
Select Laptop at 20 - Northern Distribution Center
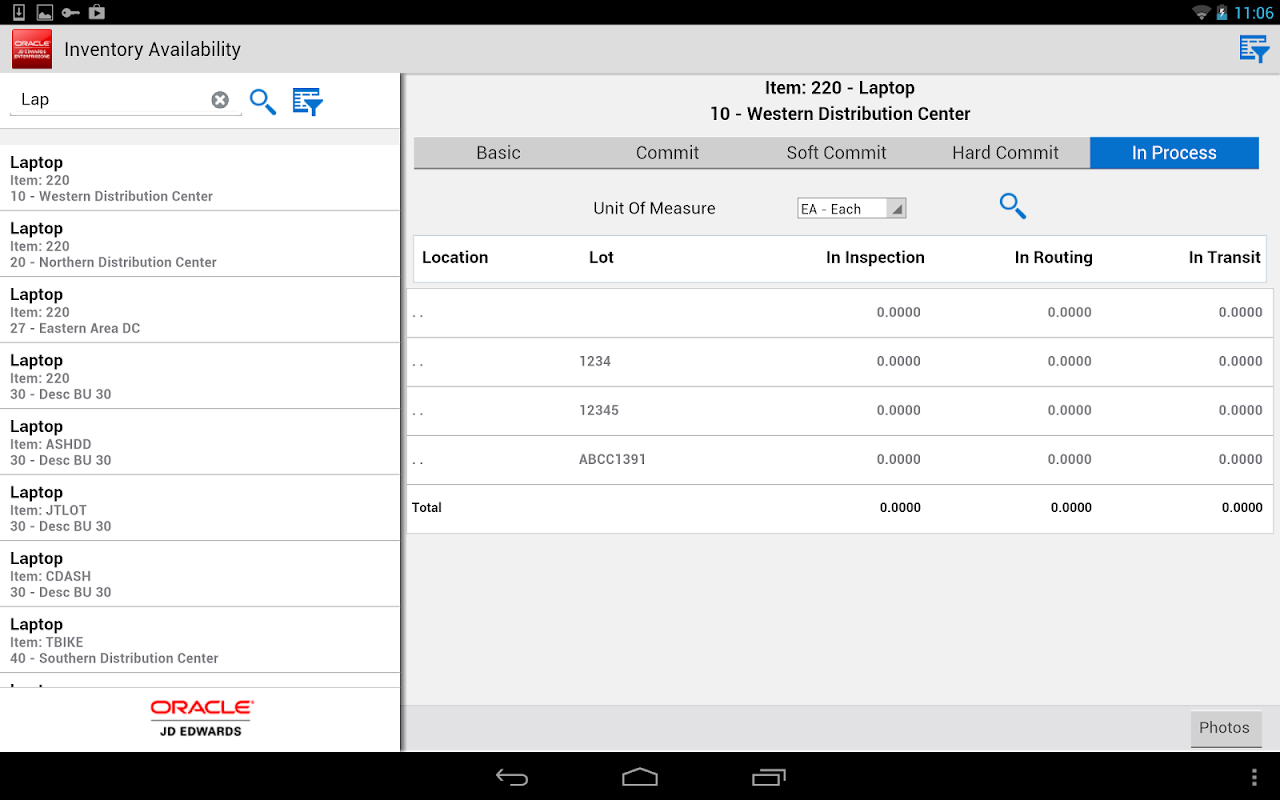click(200, 244)
